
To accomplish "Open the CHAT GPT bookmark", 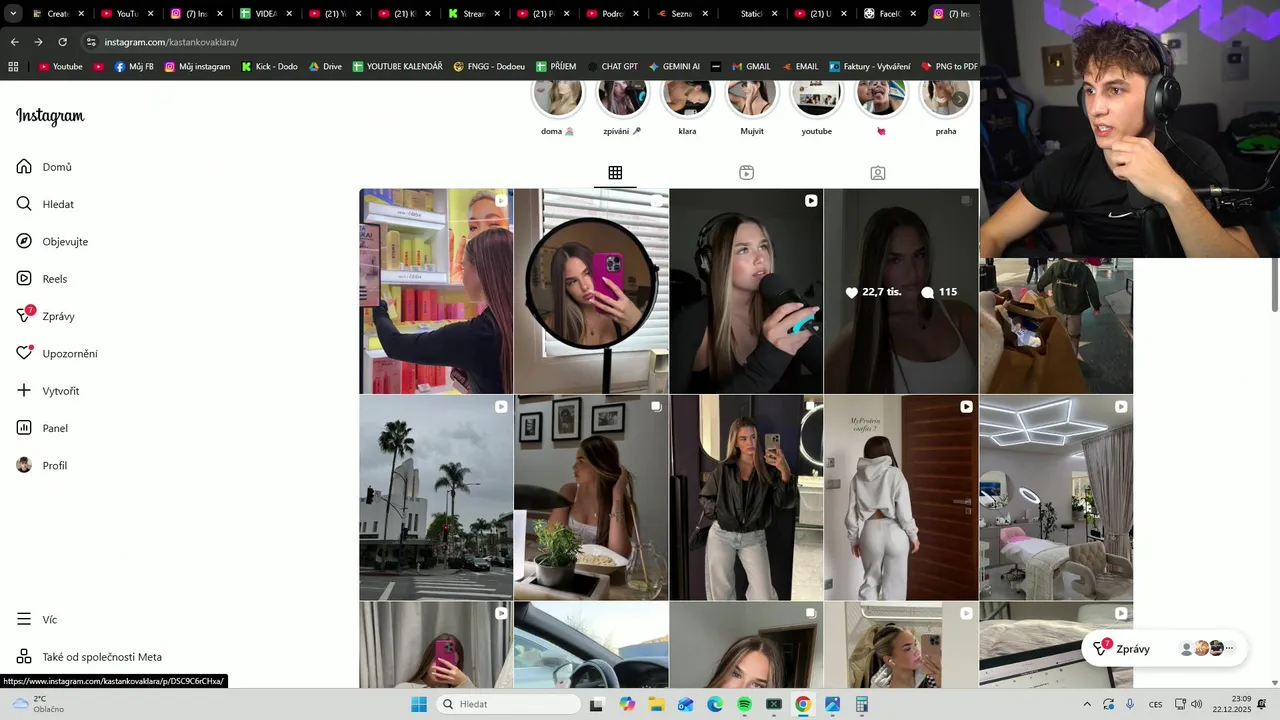I will pos(612,67).
